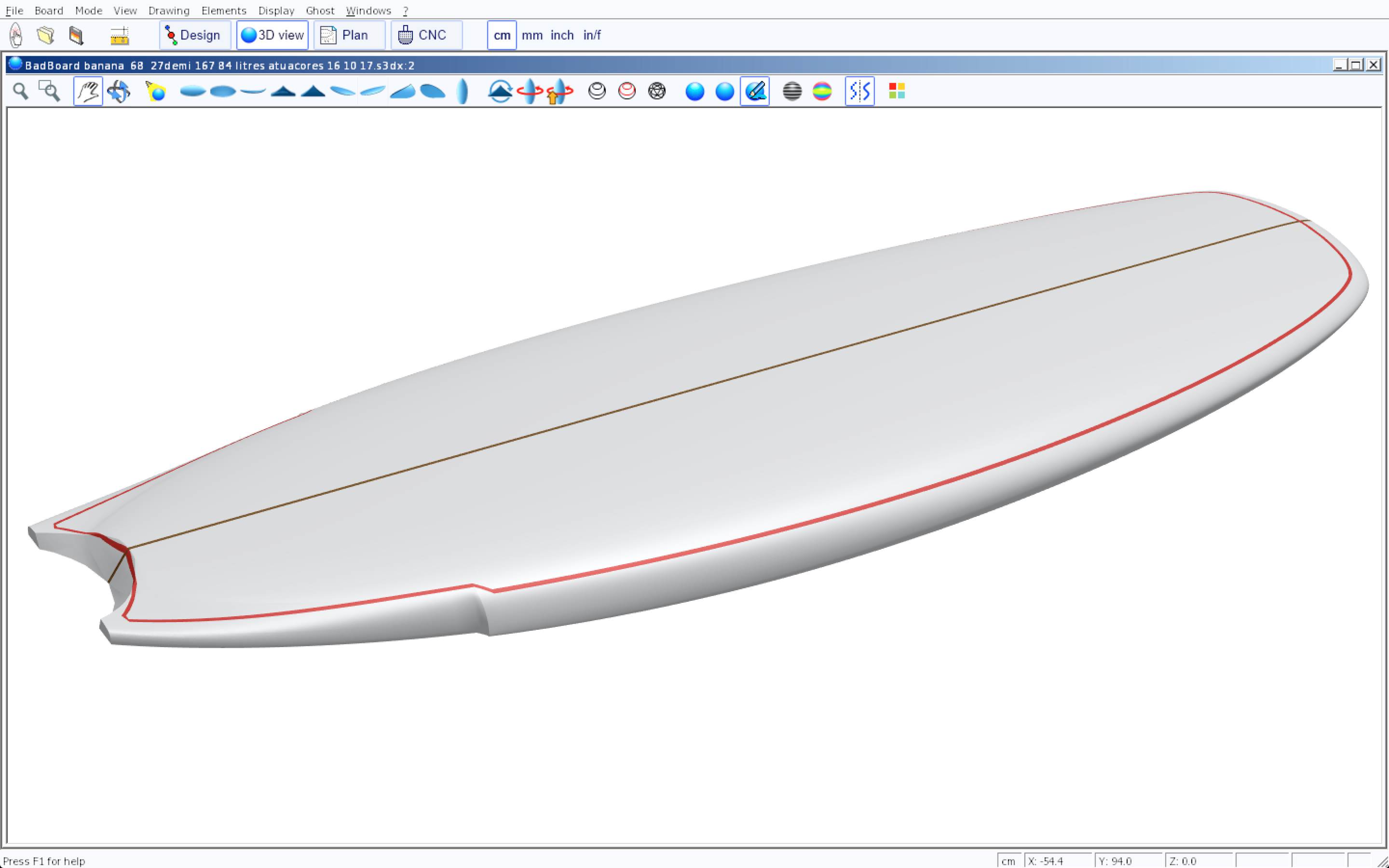1389x868 pixels.
Task: Select cm measurement unit
Action: click(502, 36)
